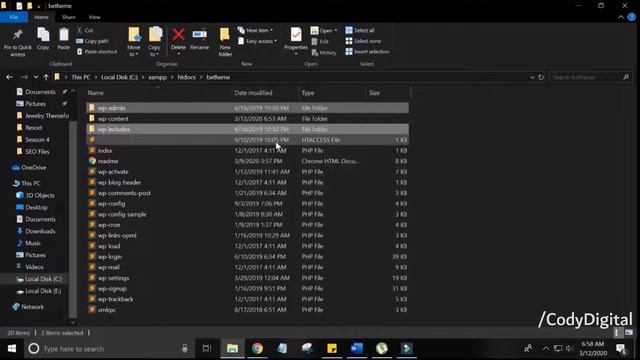Open Explorer help icon
Screen dimensions: 640x360
coord(632,17)
